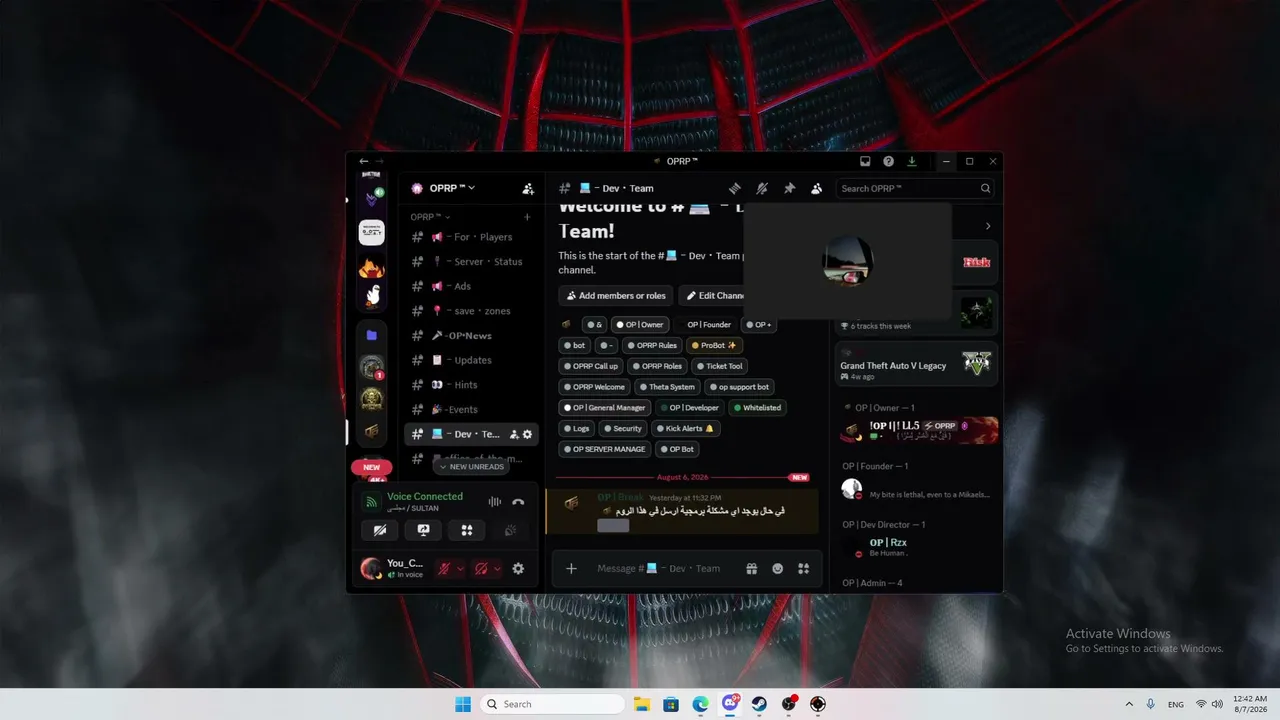This screenshot has width=1280, height=720.
Task: Click the folder icon in server list
Action: (371, 335)
